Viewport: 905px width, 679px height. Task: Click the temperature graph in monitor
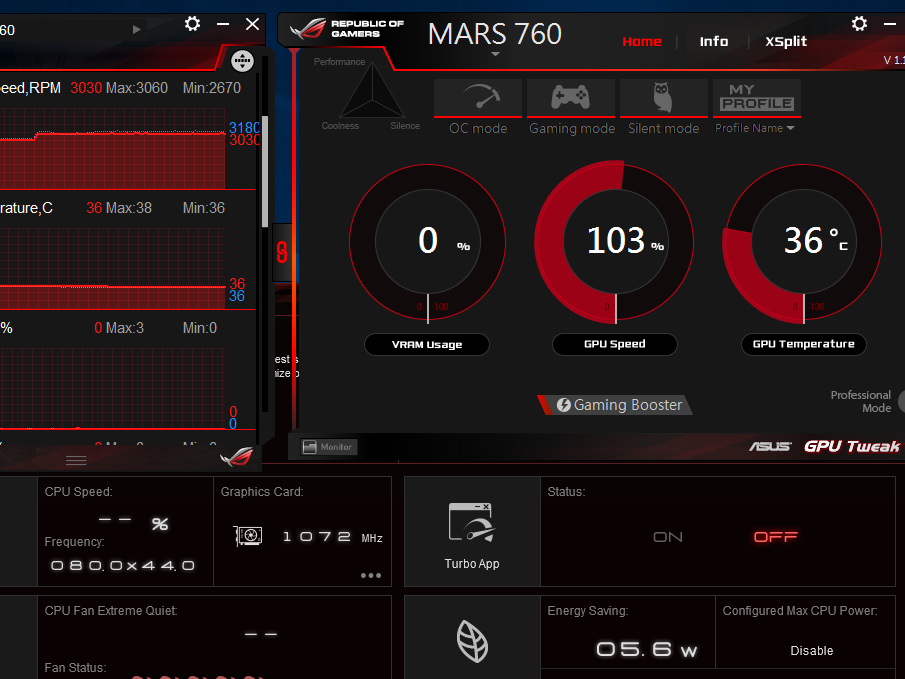coord(113,268)
